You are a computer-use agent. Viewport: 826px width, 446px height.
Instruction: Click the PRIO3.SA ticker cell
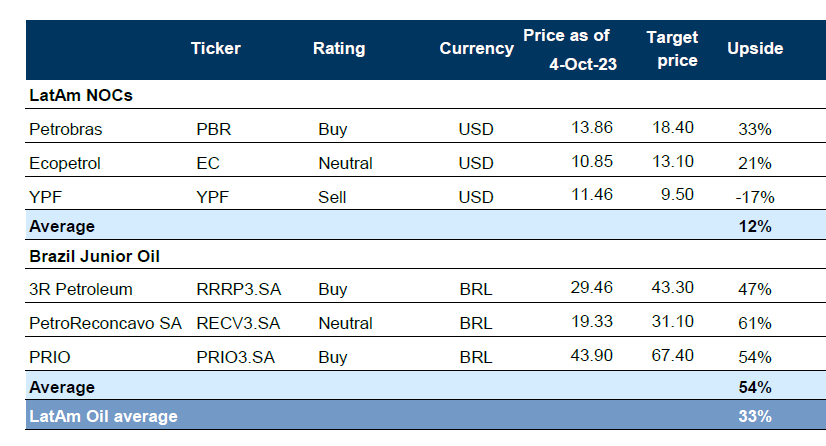click(x=236, y=356)
